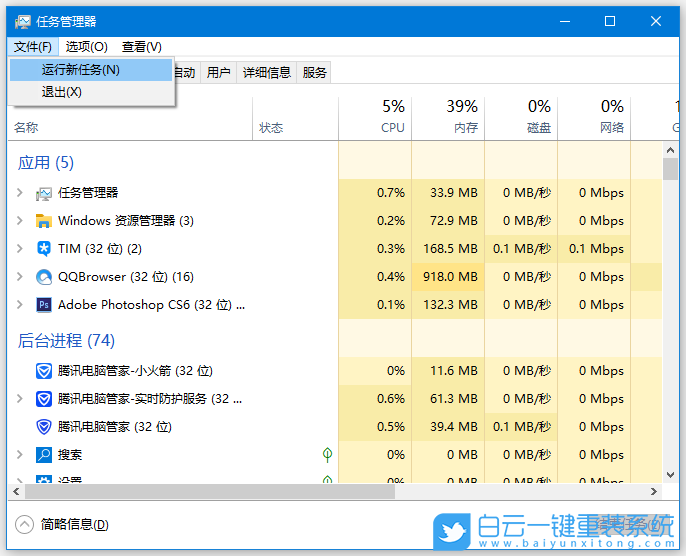Click the horizontal scrollbar right arrow
The height and width of the screenshot is (556, 686).
pos(654,491)
